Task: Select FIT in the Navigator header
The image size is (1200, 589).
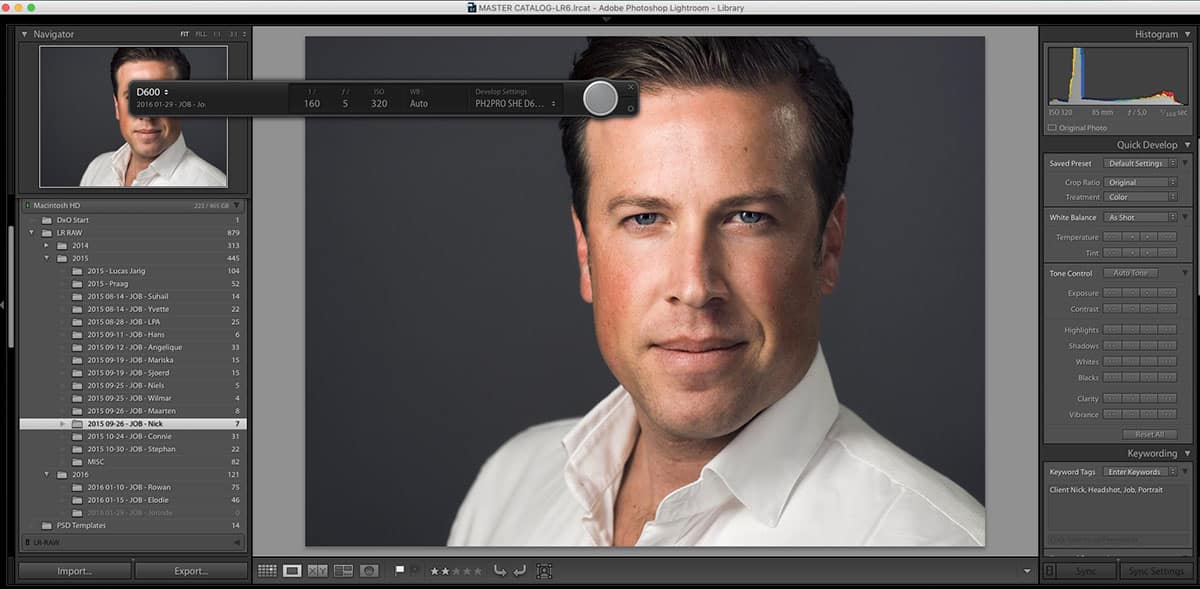Action: [x=186, y=35]
